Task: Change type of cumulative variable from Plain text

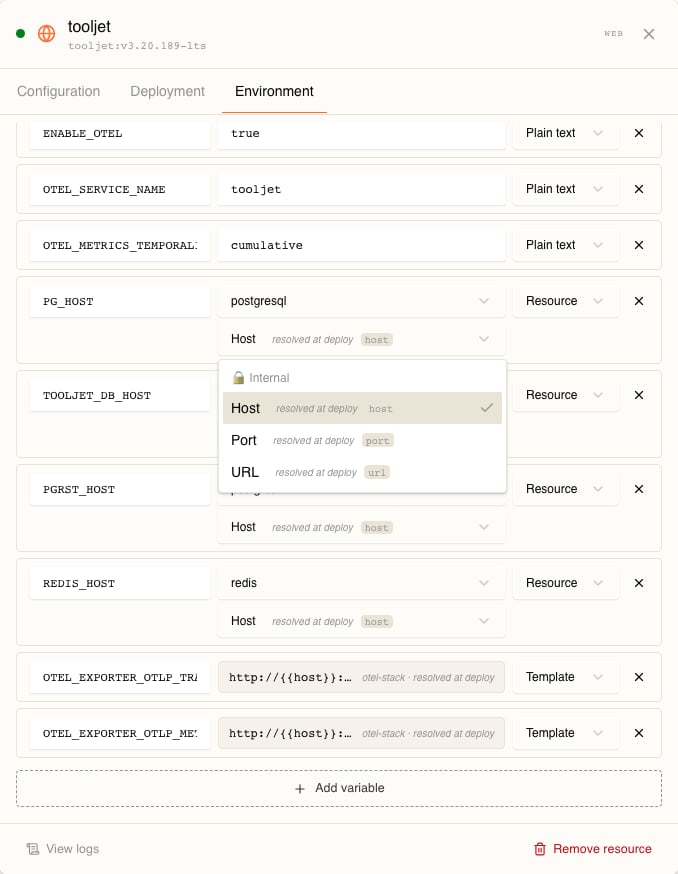Action: point(565,245)
